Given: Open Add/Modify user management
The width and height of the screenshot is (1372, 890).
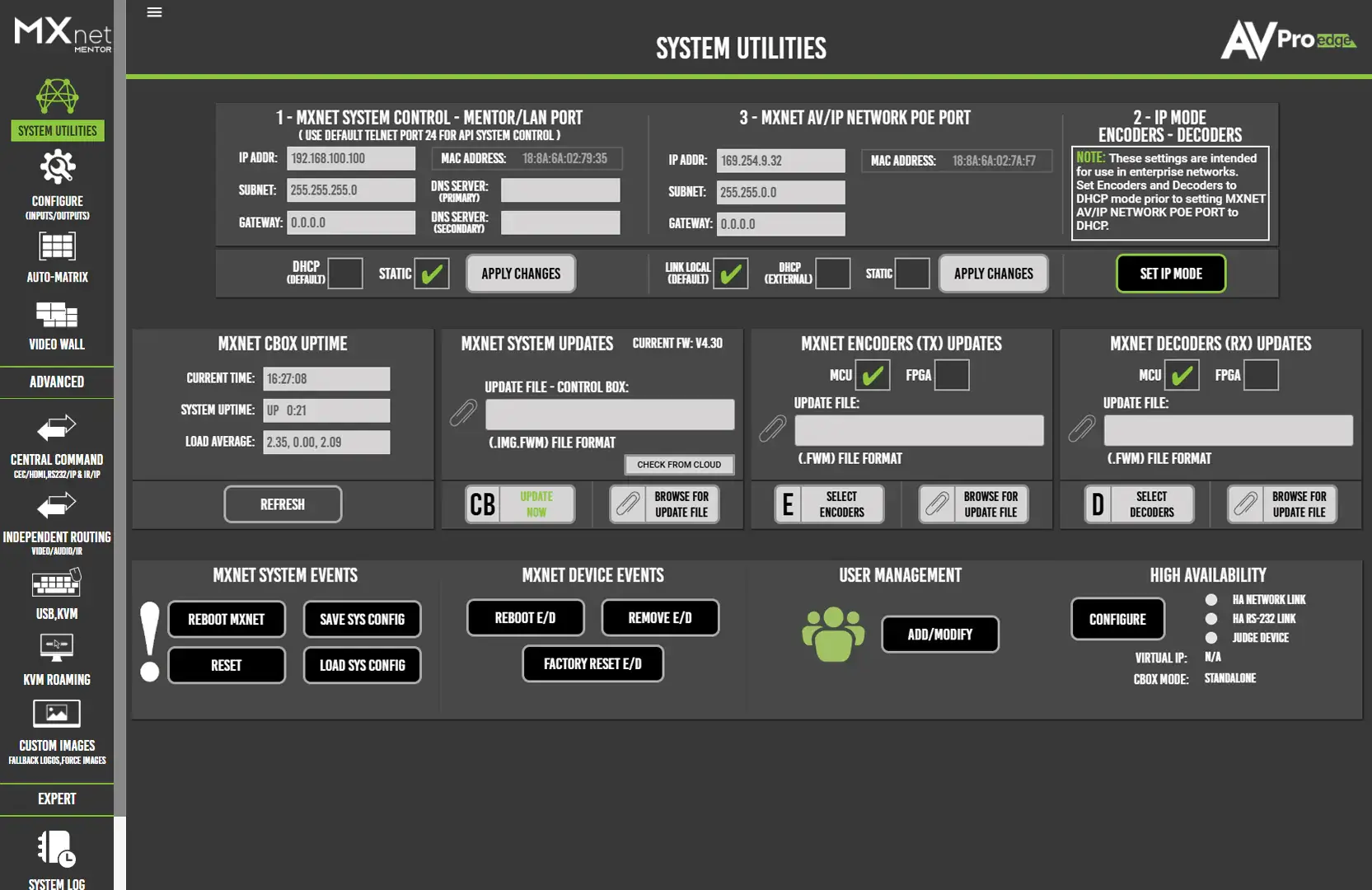Looking at the screenshot, I should pos(940,635).
